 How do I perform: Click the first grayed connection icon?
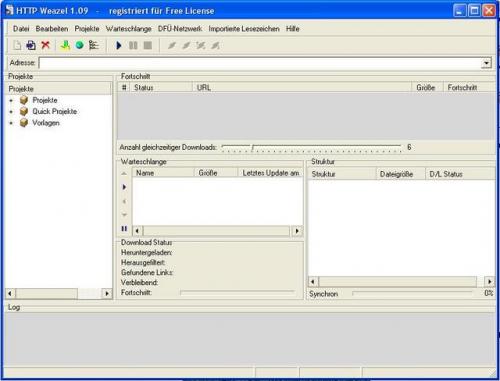coord(172,45)
